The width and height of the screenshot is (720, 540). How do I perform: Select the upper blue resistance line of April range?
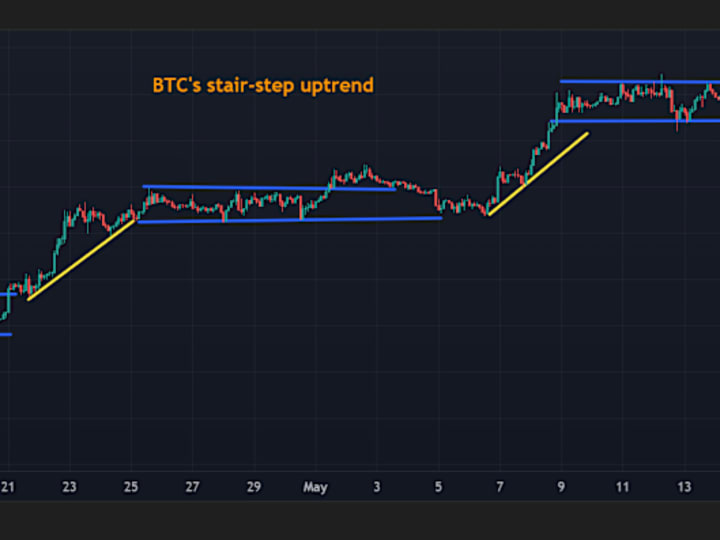pos(269,188)
